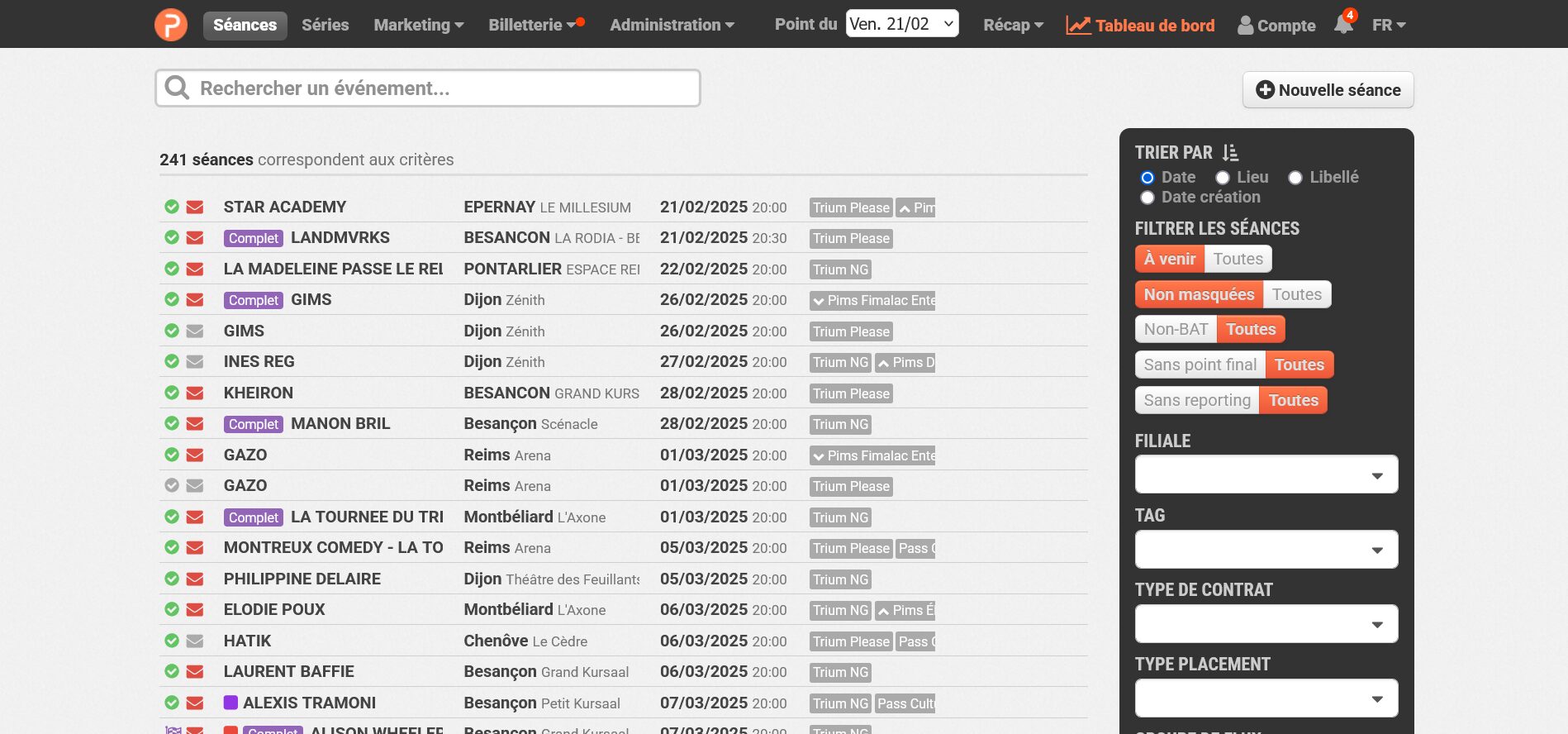The width and height of the screenshot is (1568, 734).
Task: Click the green check icon for ALEXIS TRAMONI
Action: point(172,703)
